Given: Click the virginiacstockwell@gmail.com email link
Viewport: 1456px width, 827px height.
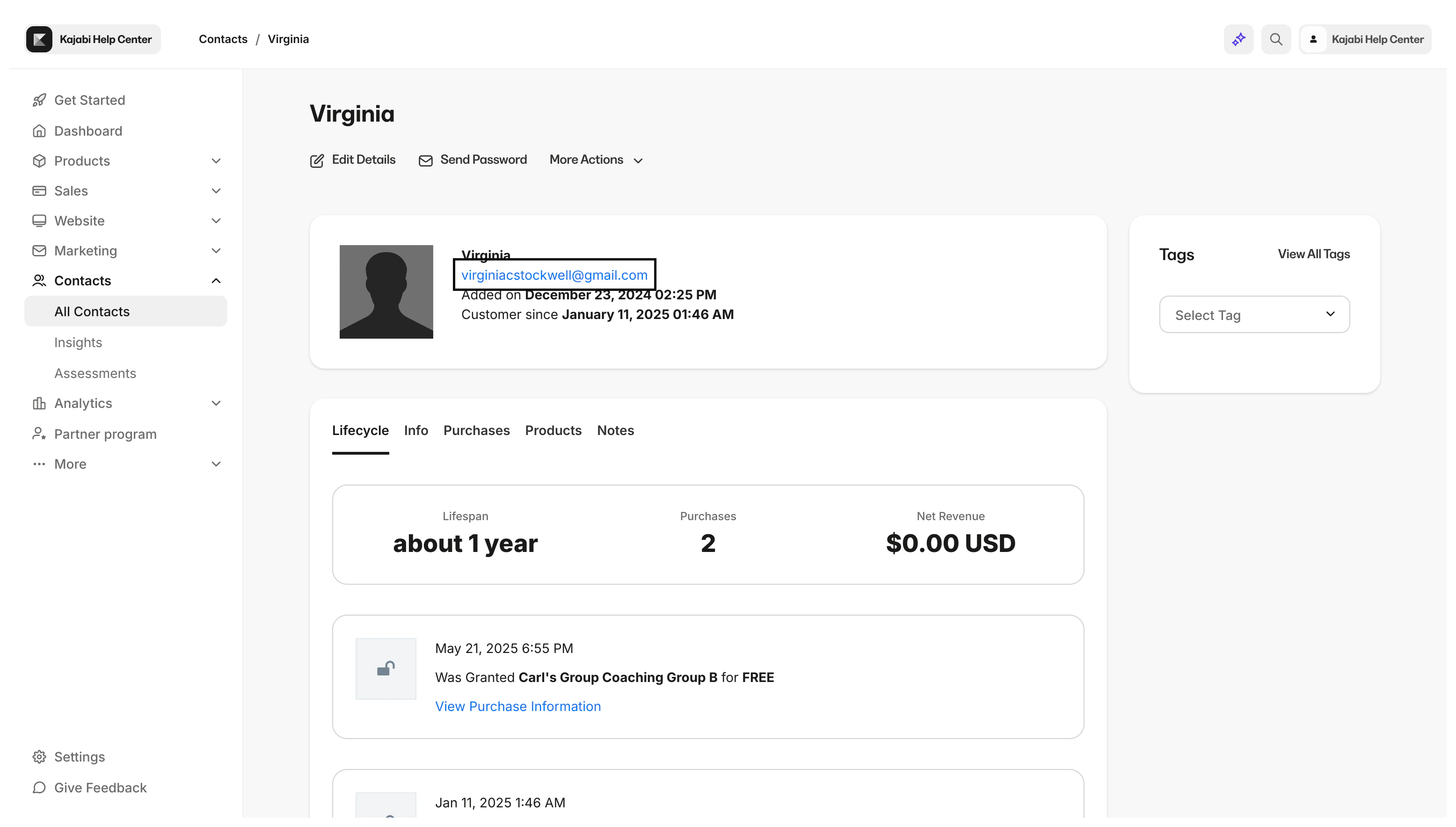Looking at the screenshot, I should pos(554,275).
